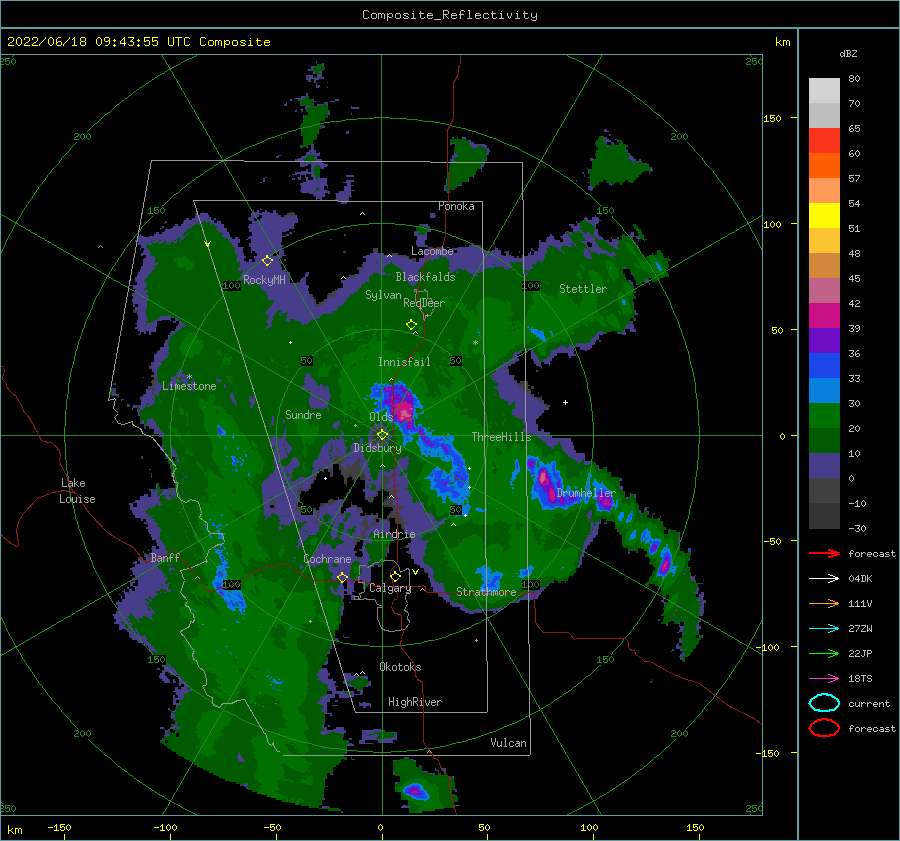Click the Strathmore city label
The width and height of the screenshot is (900, 841).
(486, 592)
